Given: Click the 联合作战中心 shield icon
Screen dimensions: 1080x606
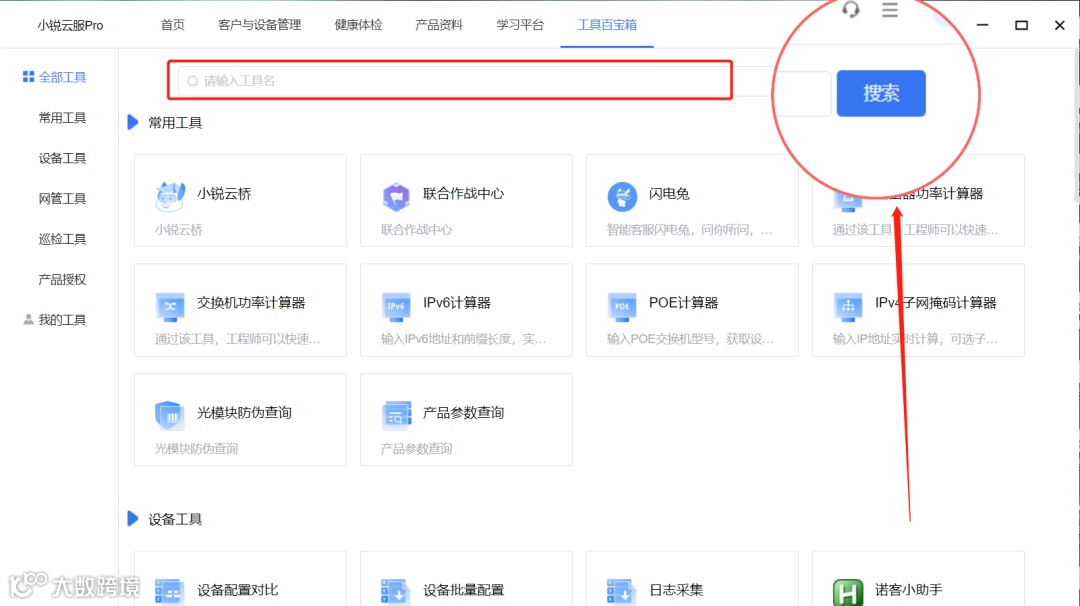Looking at the screenshot, I should point(396,197).
